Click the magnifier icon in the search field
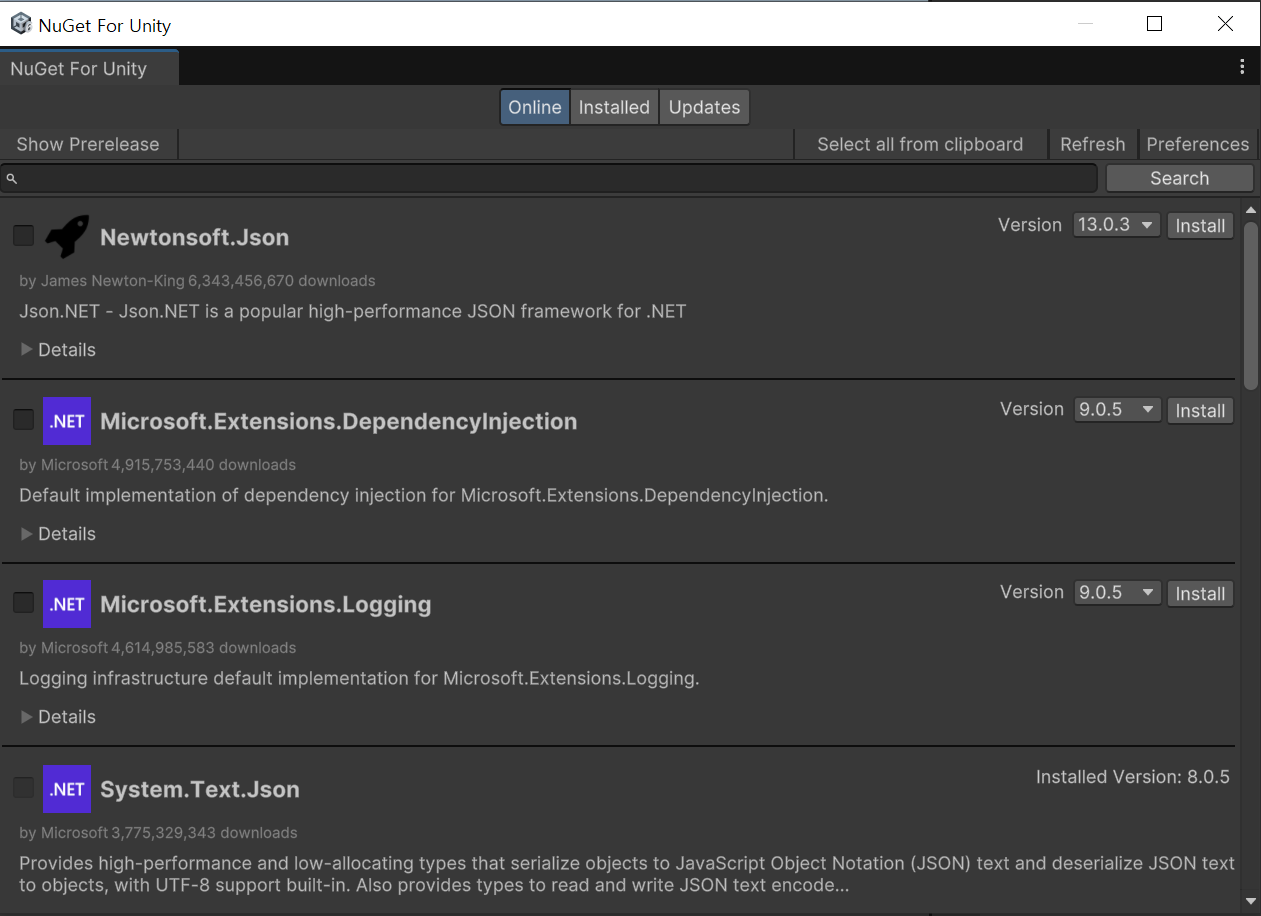 coord(12,179)
